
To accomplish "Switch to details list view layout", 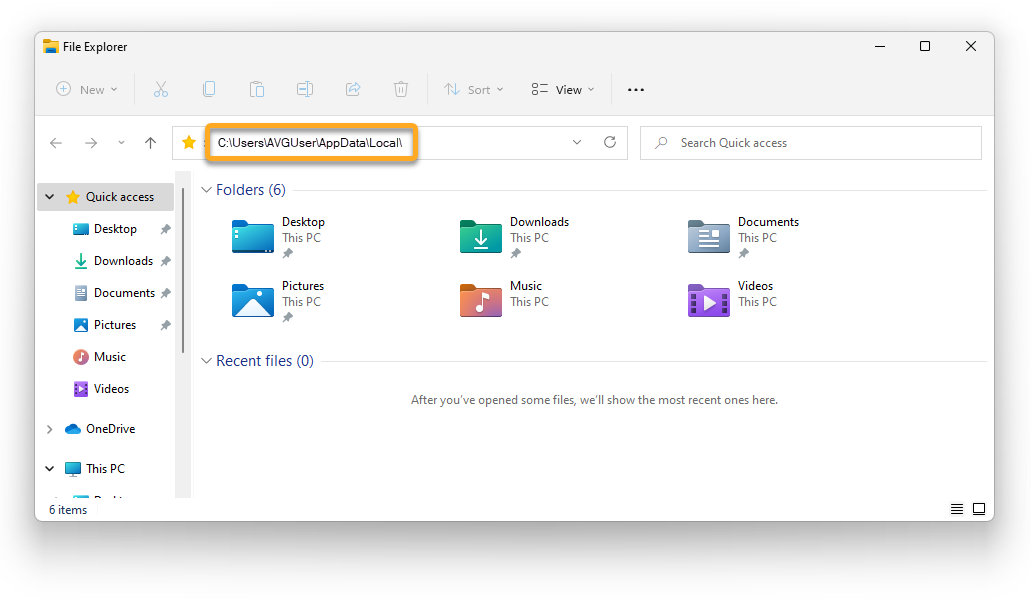I will pos(957,509).
